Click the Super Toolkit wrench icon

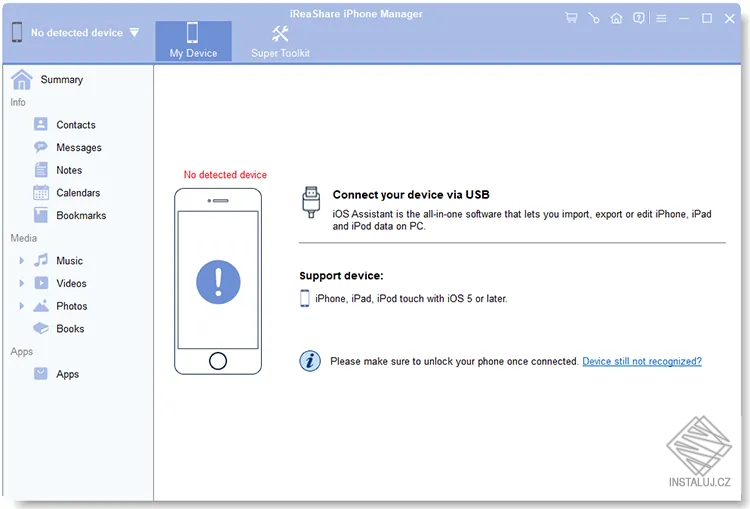tap(280, 34)
